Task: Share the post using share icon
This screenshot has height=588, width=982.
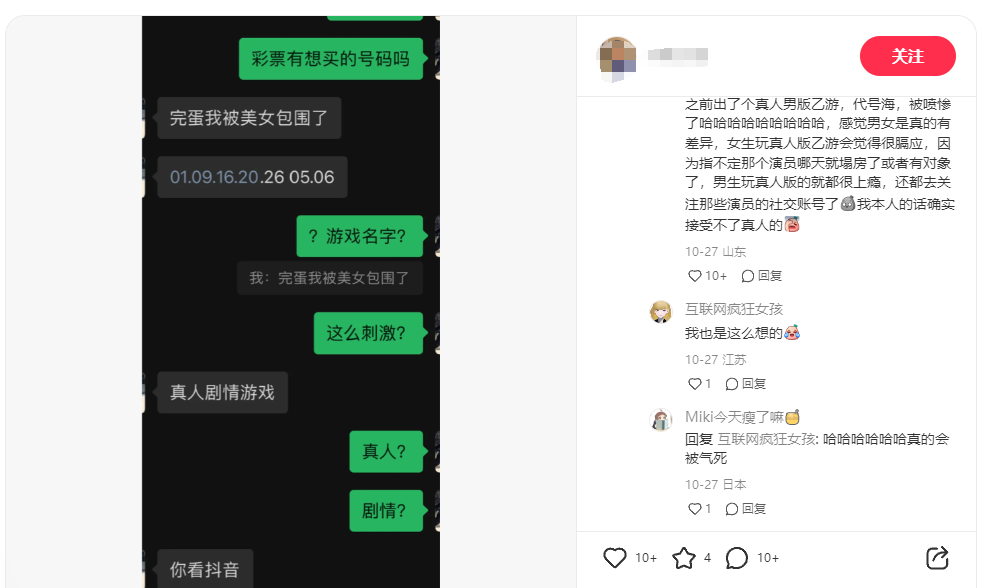Action: 937,558
